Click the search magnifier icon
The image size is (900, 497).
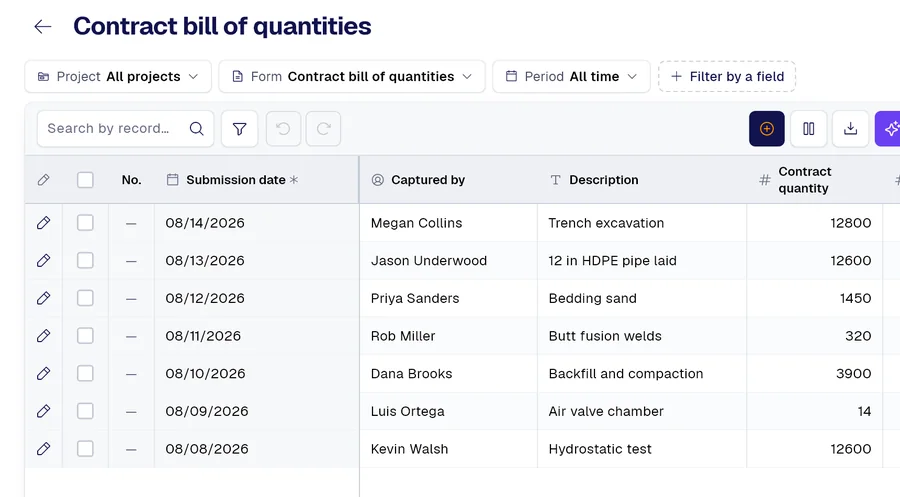(x=196, y=129)
